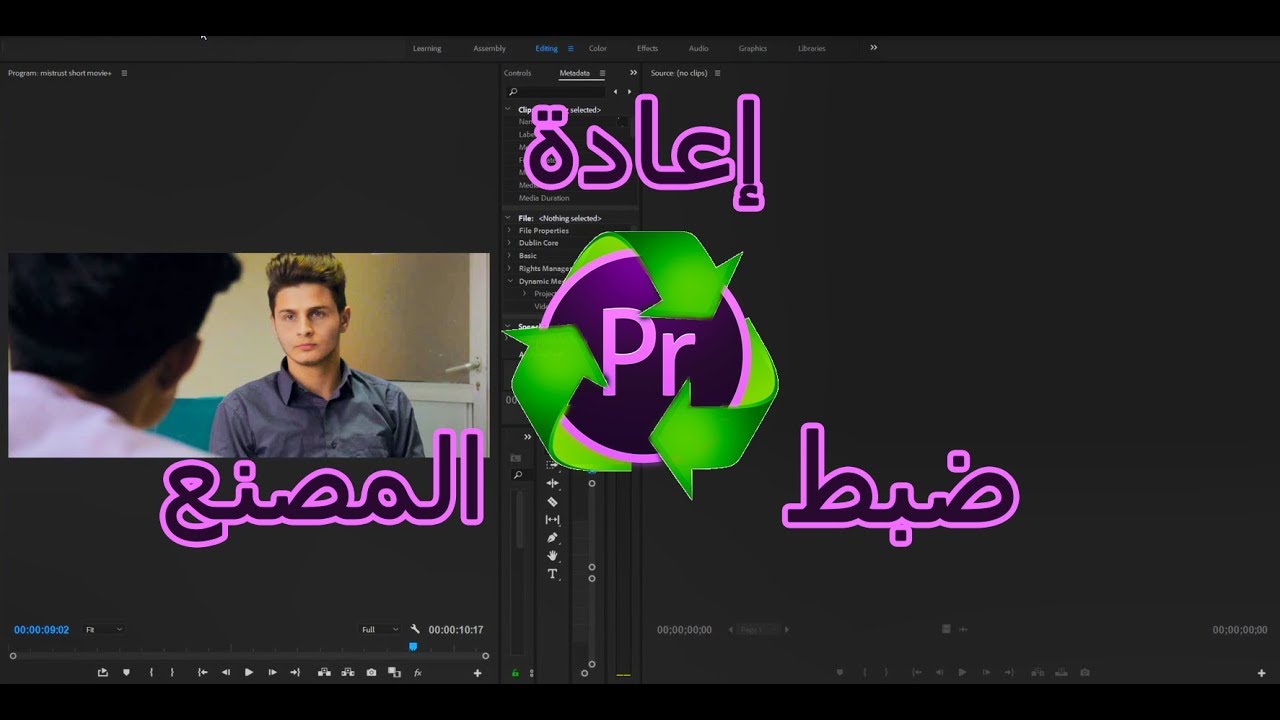Open the Fit zoom level dropdown

[x=104, y=629]
